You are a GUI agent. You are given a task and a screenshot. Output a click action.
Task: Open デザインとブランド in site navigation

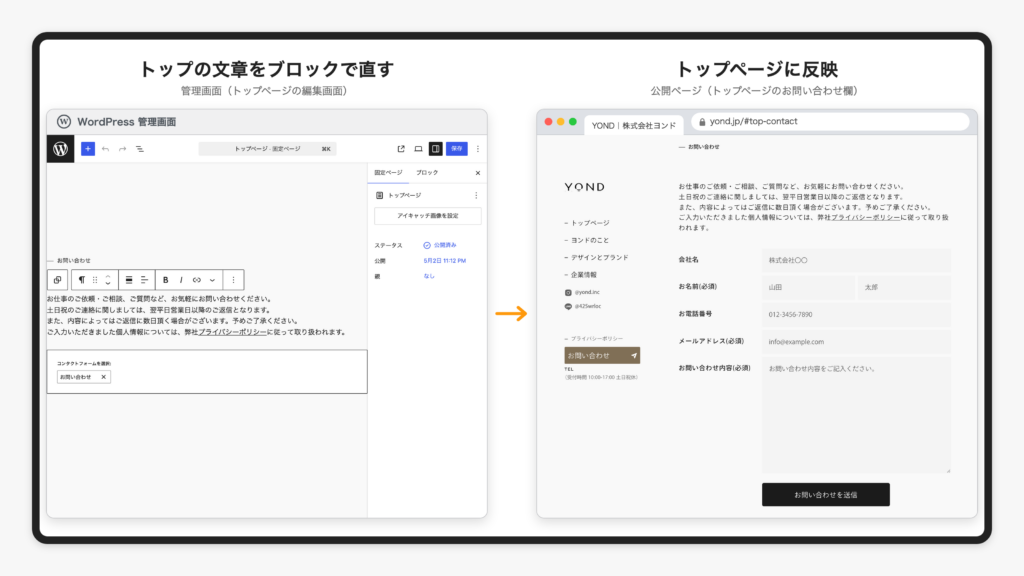pos(600,258)
